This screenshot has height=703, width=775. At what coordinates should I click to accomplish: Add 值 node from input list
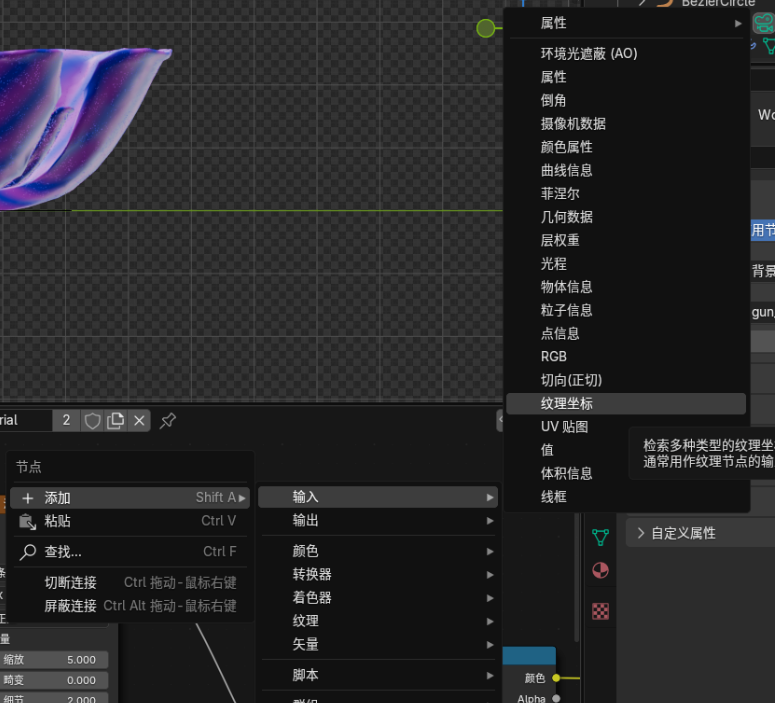click(626, 450)
